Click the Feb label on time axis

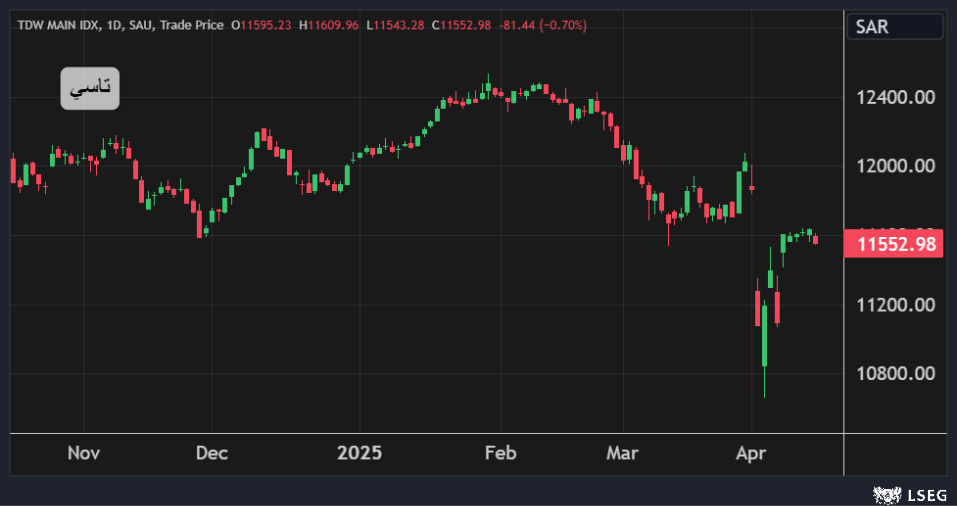[x=500, y=453]
